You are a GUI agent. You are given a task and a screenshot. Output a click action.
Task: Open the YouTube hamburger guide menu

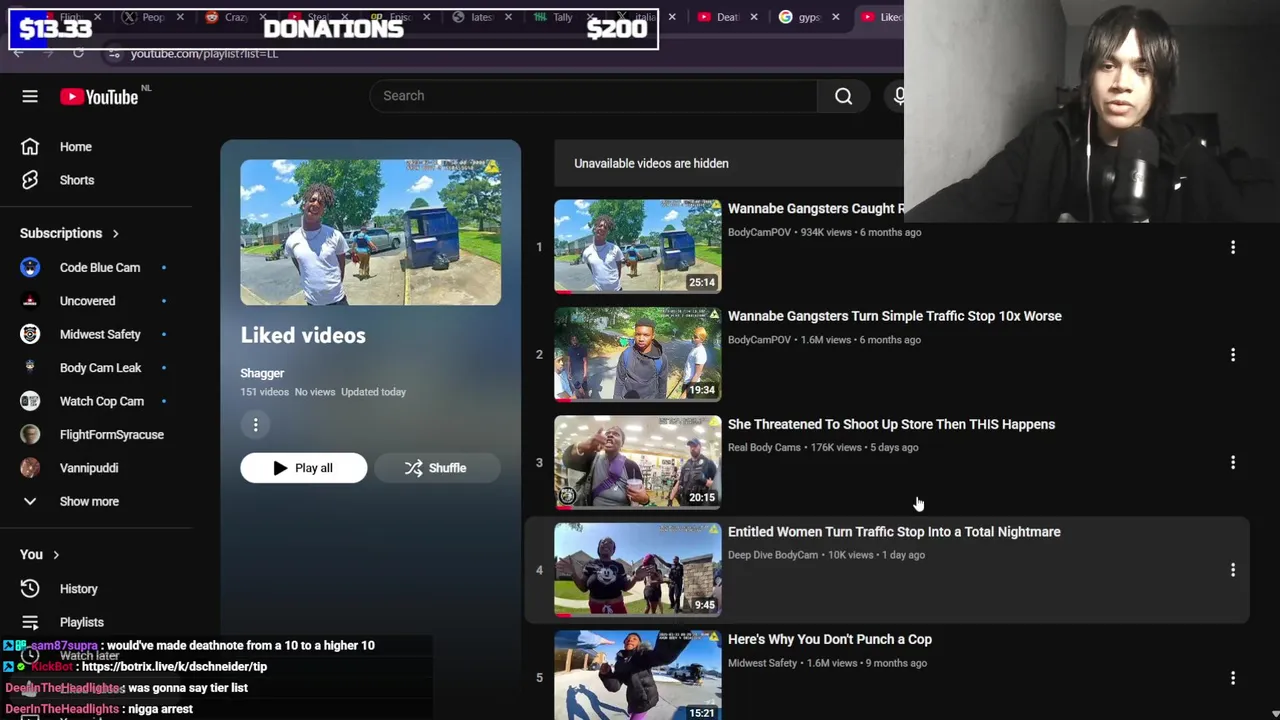(30, 96)
